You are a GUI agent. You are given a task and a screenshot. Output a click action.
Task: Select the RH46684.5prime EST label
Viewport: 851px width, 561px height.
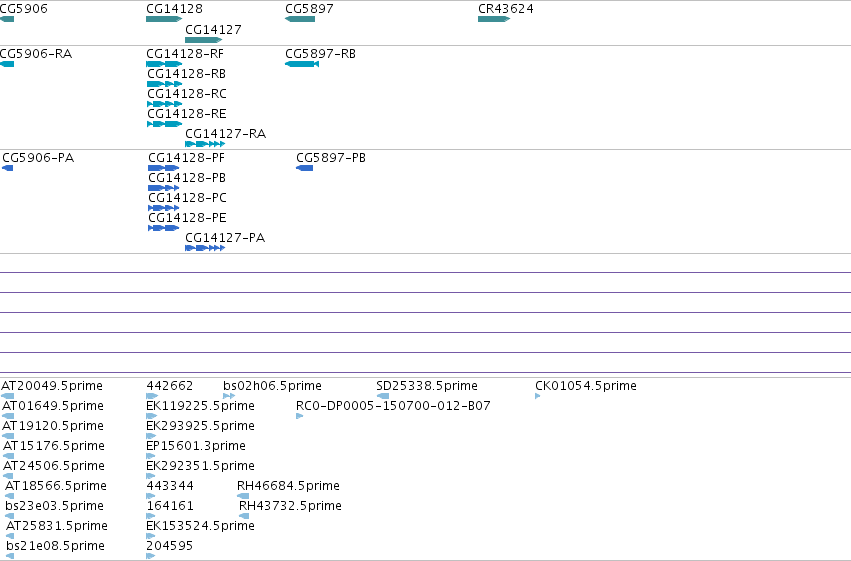tap(288, 486)
